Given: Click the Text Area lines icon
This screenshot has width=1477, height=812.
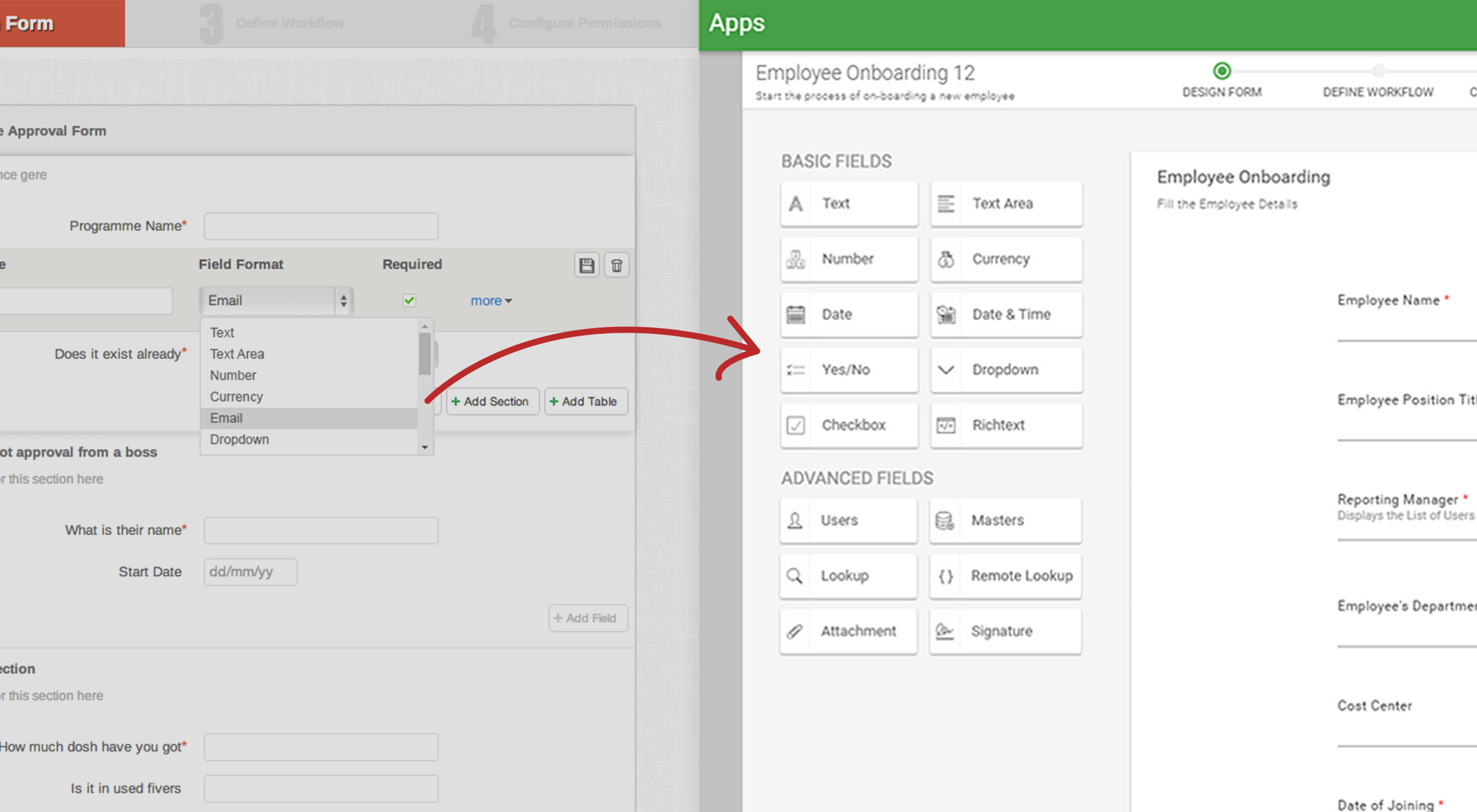Looking at the screenshot, I should click(946, 204).
